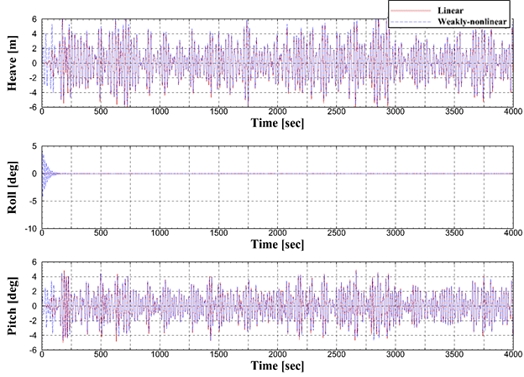Click the "Weakly-nonlinear" legend label
Screen dimensions: 524x377
click(472, 22)
